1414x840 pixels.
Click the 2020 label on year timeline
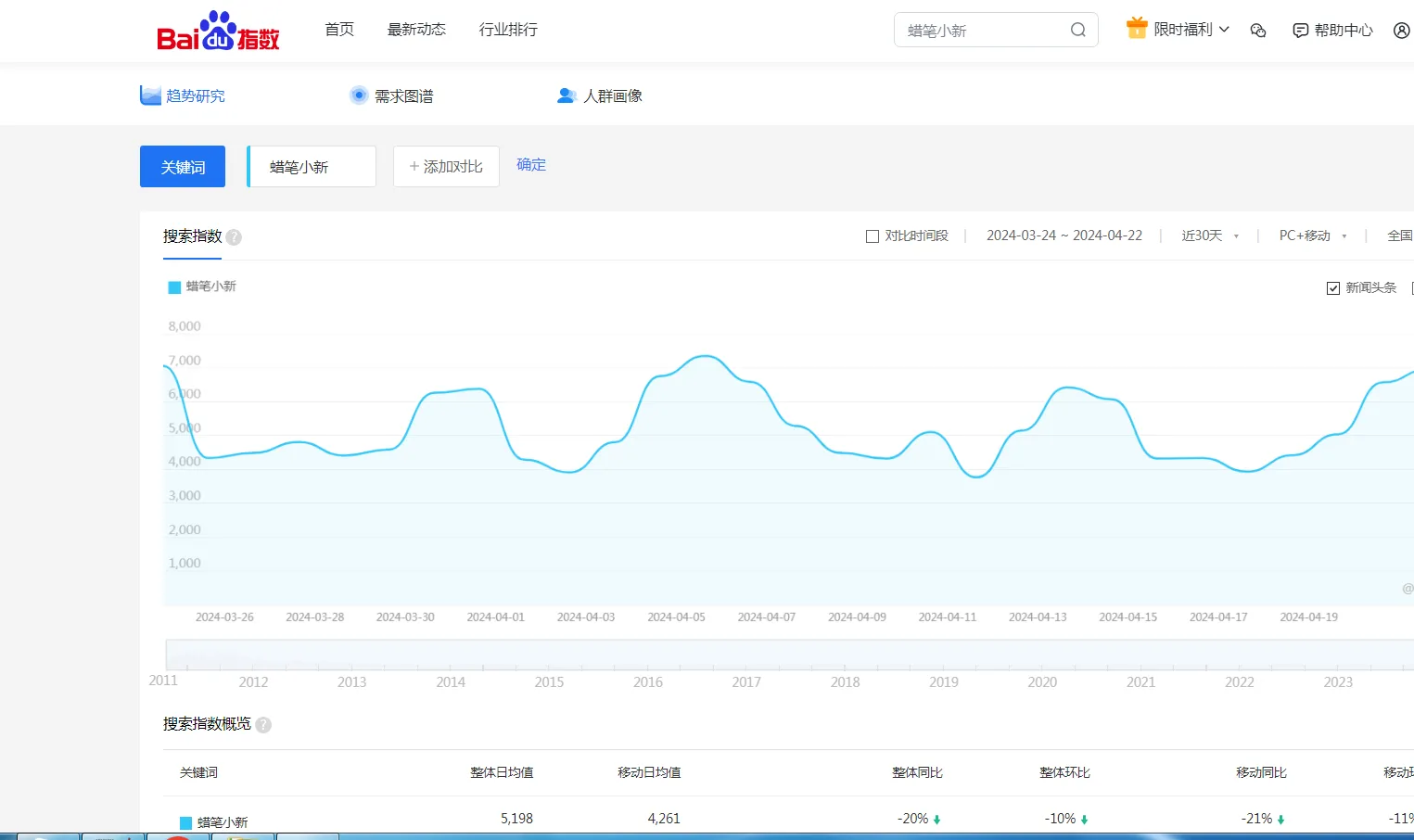pos(1042,682)
